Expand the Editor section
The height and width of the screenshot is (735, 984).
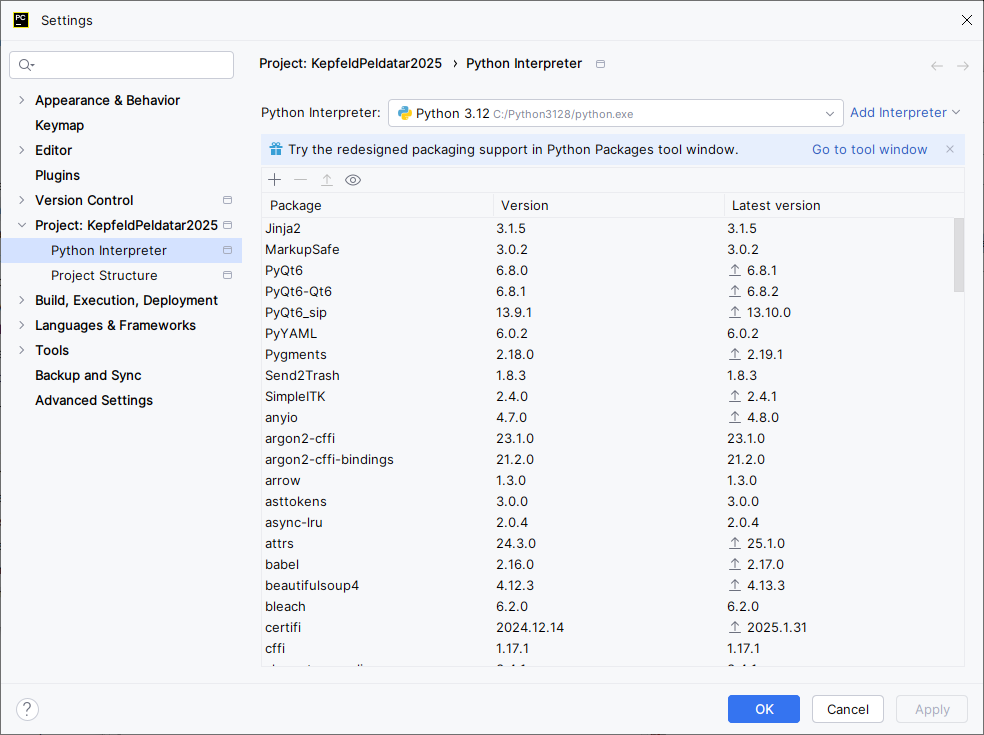tap(22, 150)
